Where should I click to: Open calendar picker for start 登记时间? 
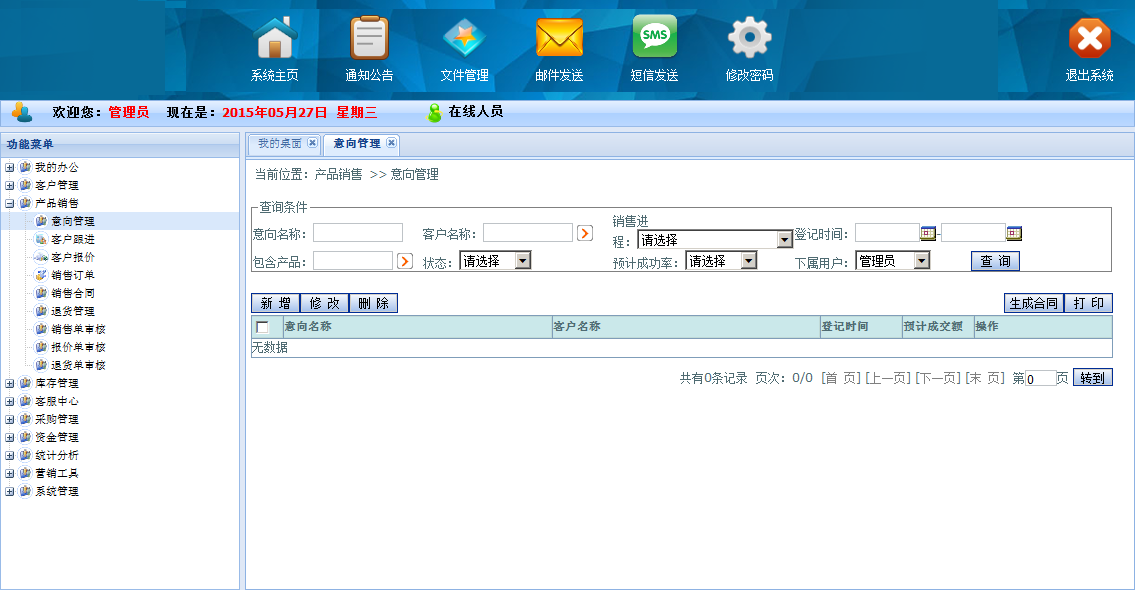pyautogui.click(x=928, y=233)
